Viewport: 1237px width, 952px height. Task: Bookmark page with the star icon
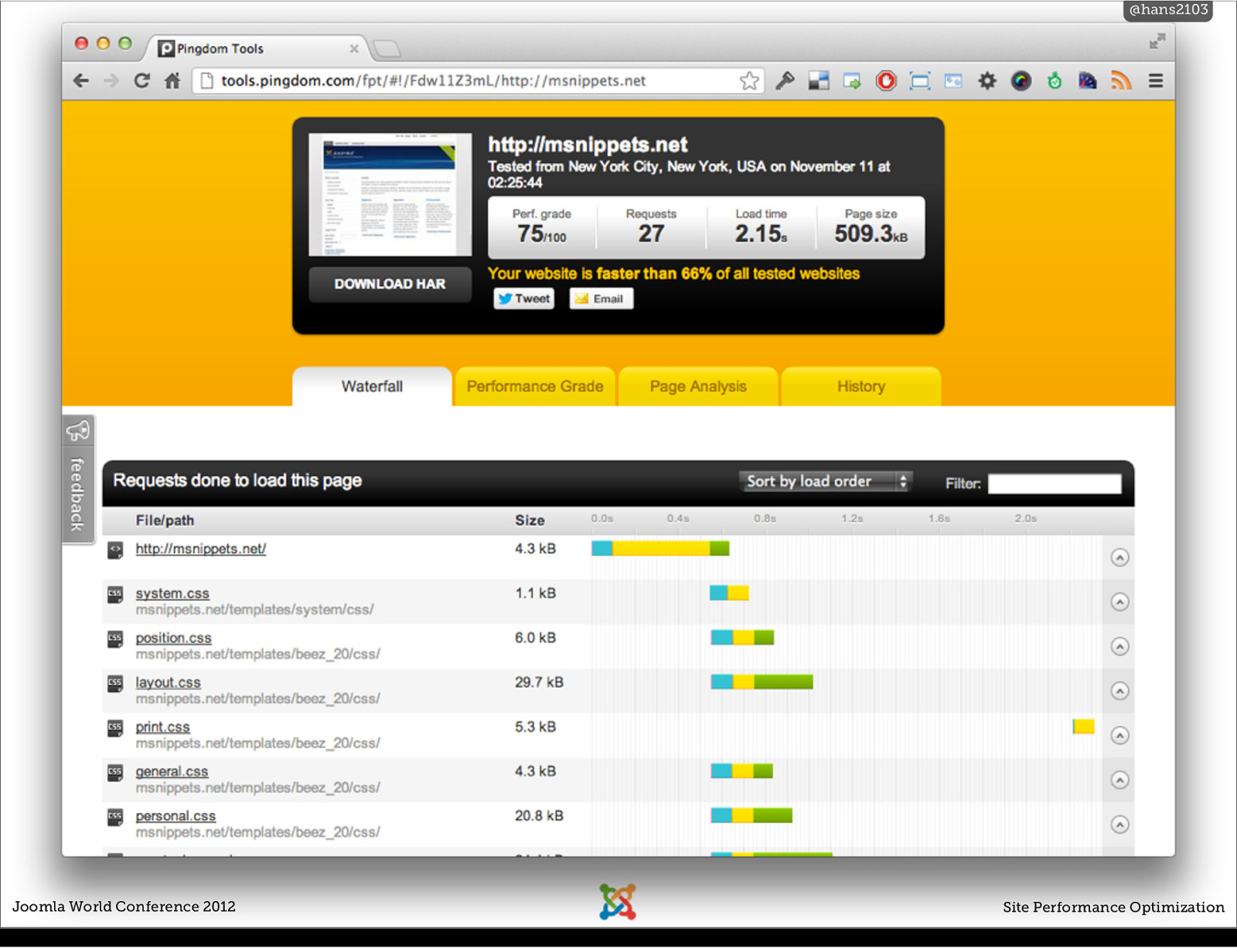(x=748, y=80)
